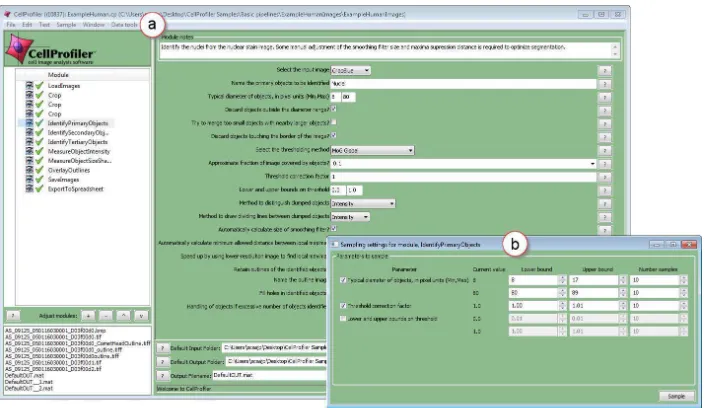
Task: Open the Select the input image dropdown
Action: [350, 70]
